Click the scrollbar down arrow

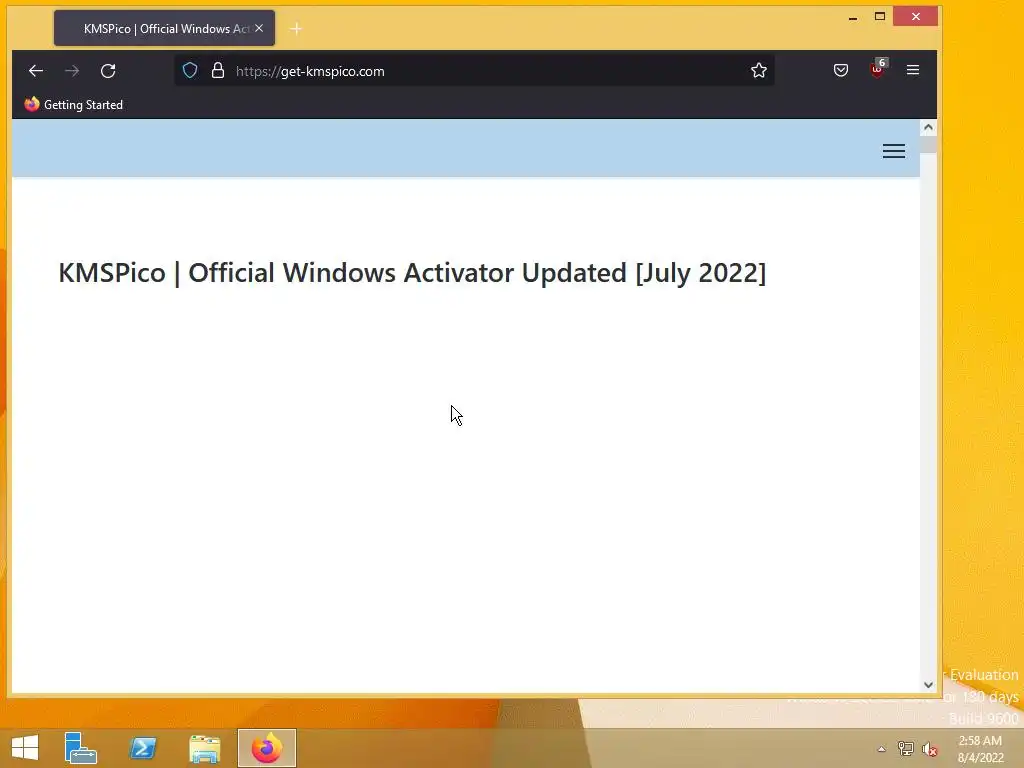click(928, 685)
